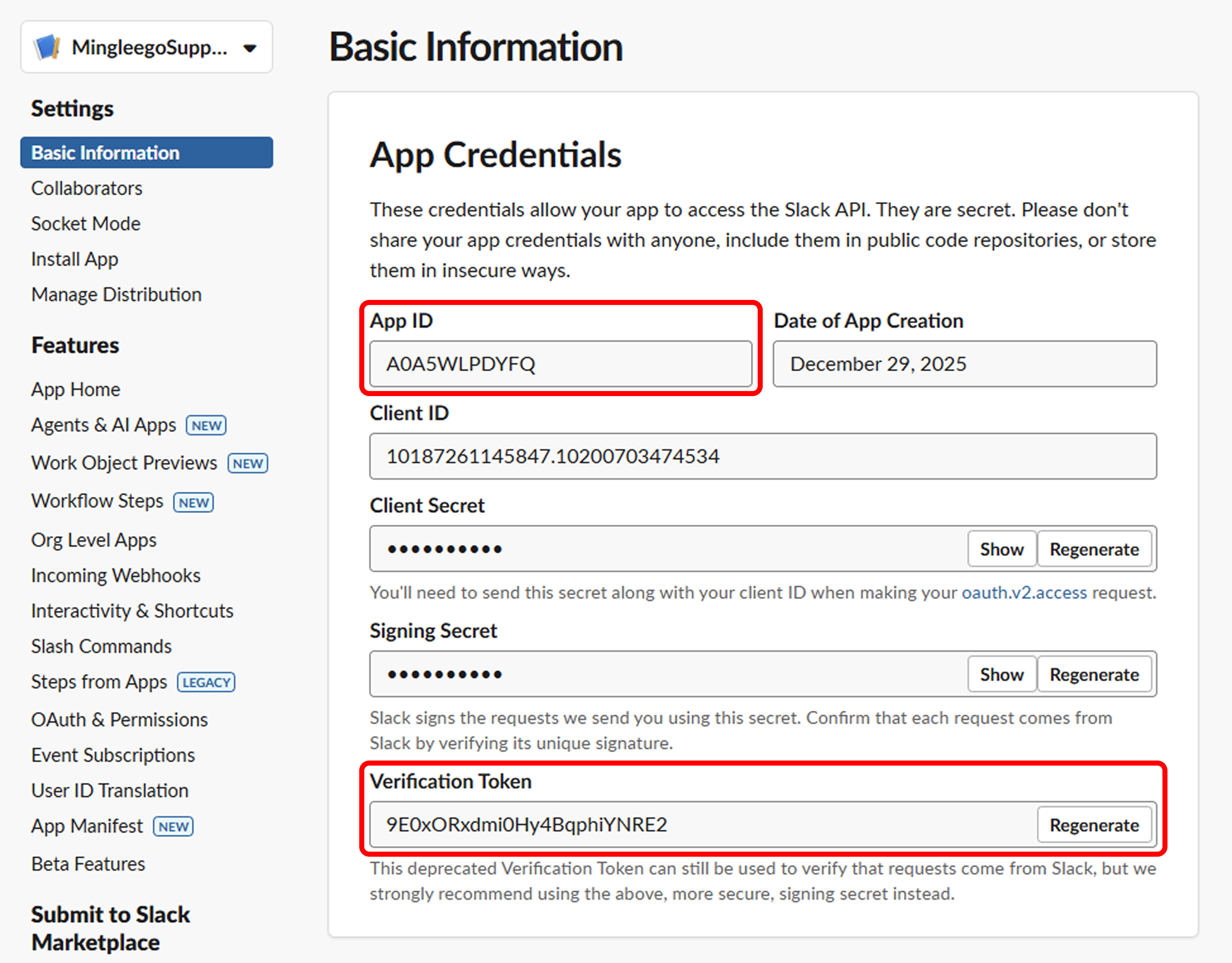Open the Beta Features page
The height and width of the screenshot is (963, 1232).
pyautogui.click(x=88, y=864)
